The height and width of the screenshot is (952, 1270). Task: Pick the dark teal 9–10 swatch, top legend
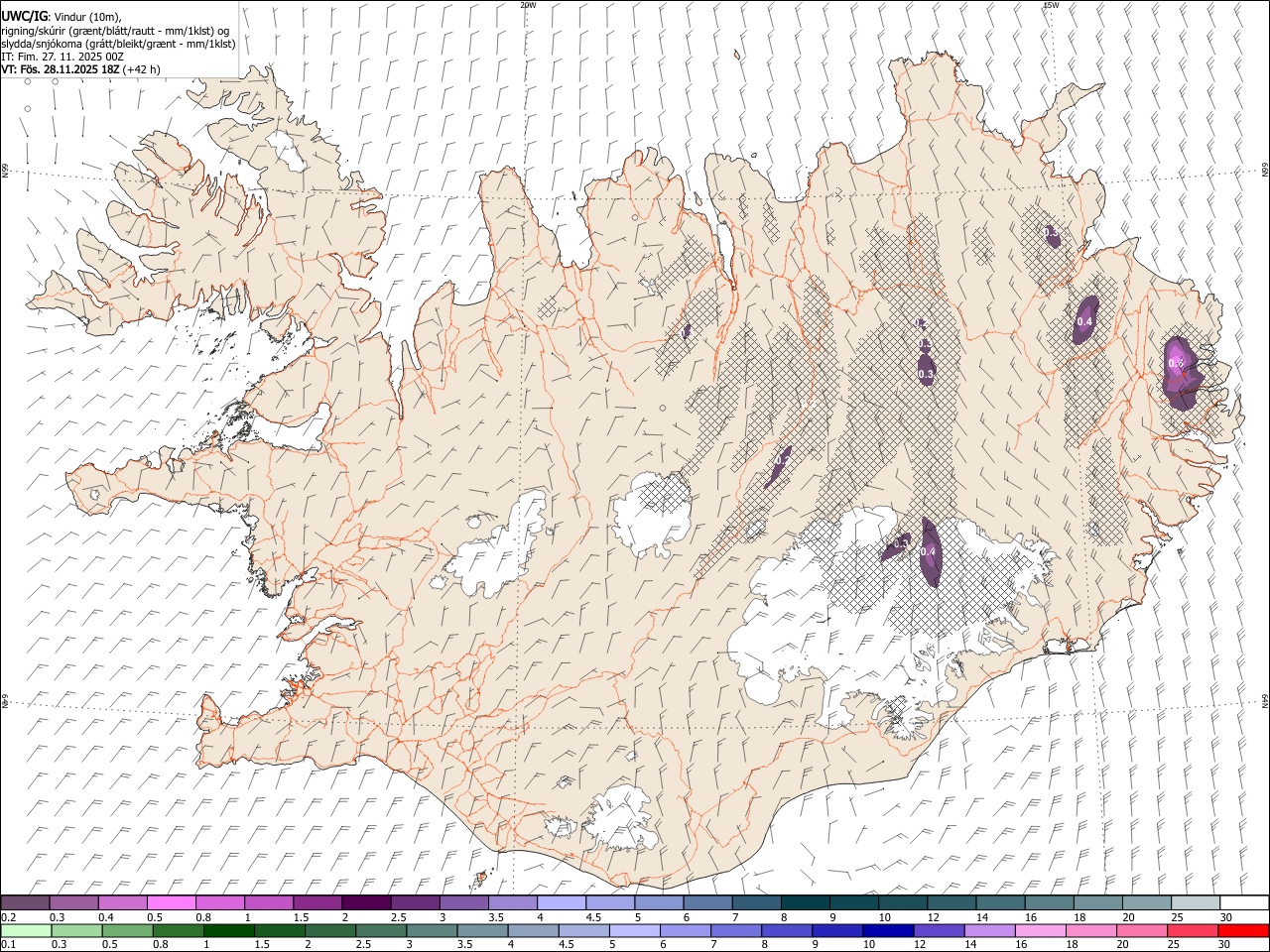point(854,902)
